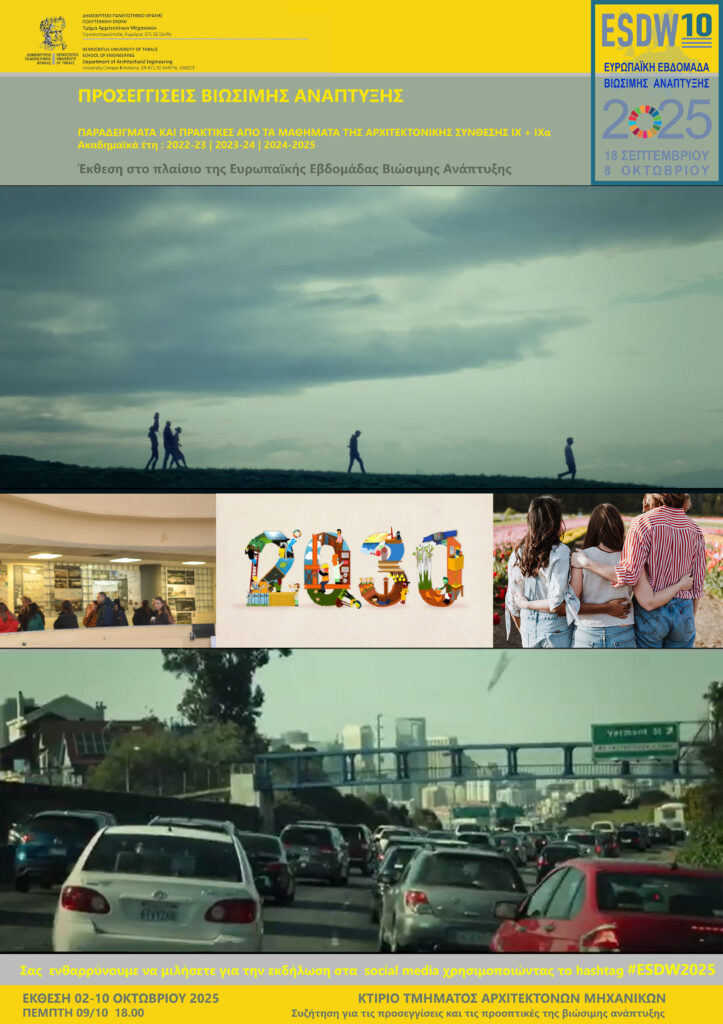Viewport: 723px width, 1024px height.
Task: Open the cloudy sky silhouettes photo
Action: click(x=361, y=330)
